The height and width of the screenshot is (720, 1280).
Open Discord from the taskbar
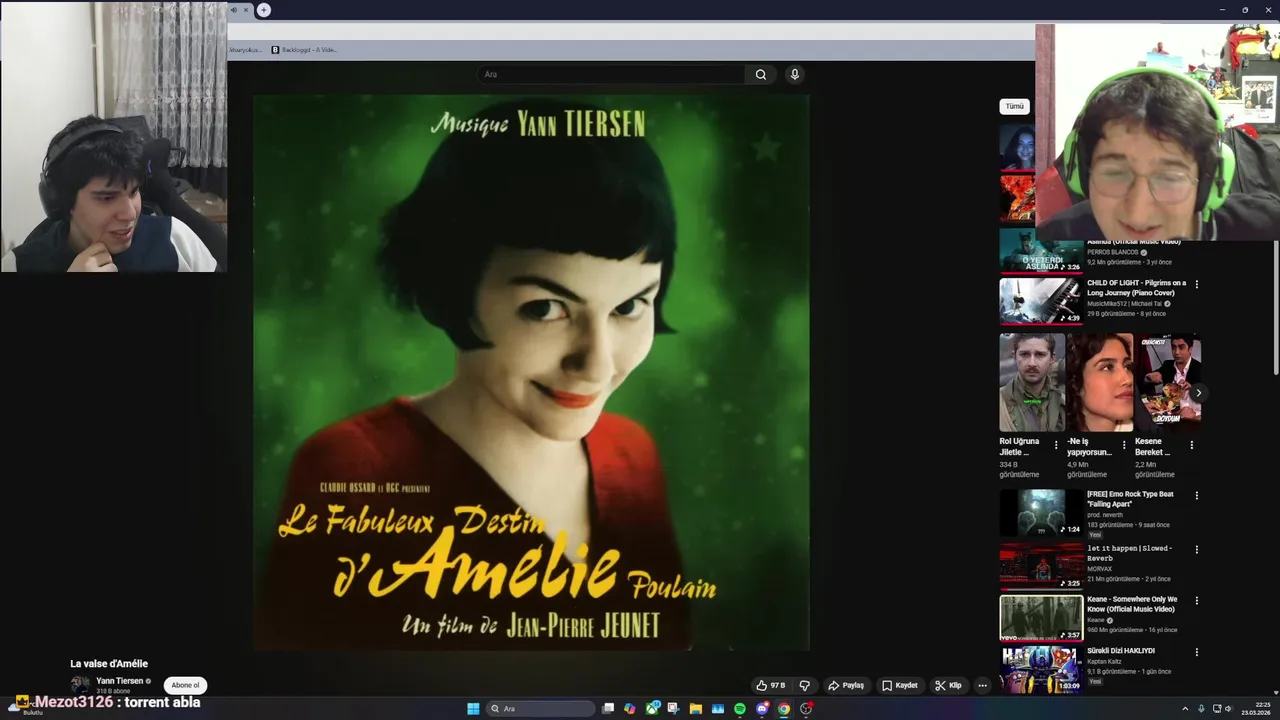[x=762, y=709]
